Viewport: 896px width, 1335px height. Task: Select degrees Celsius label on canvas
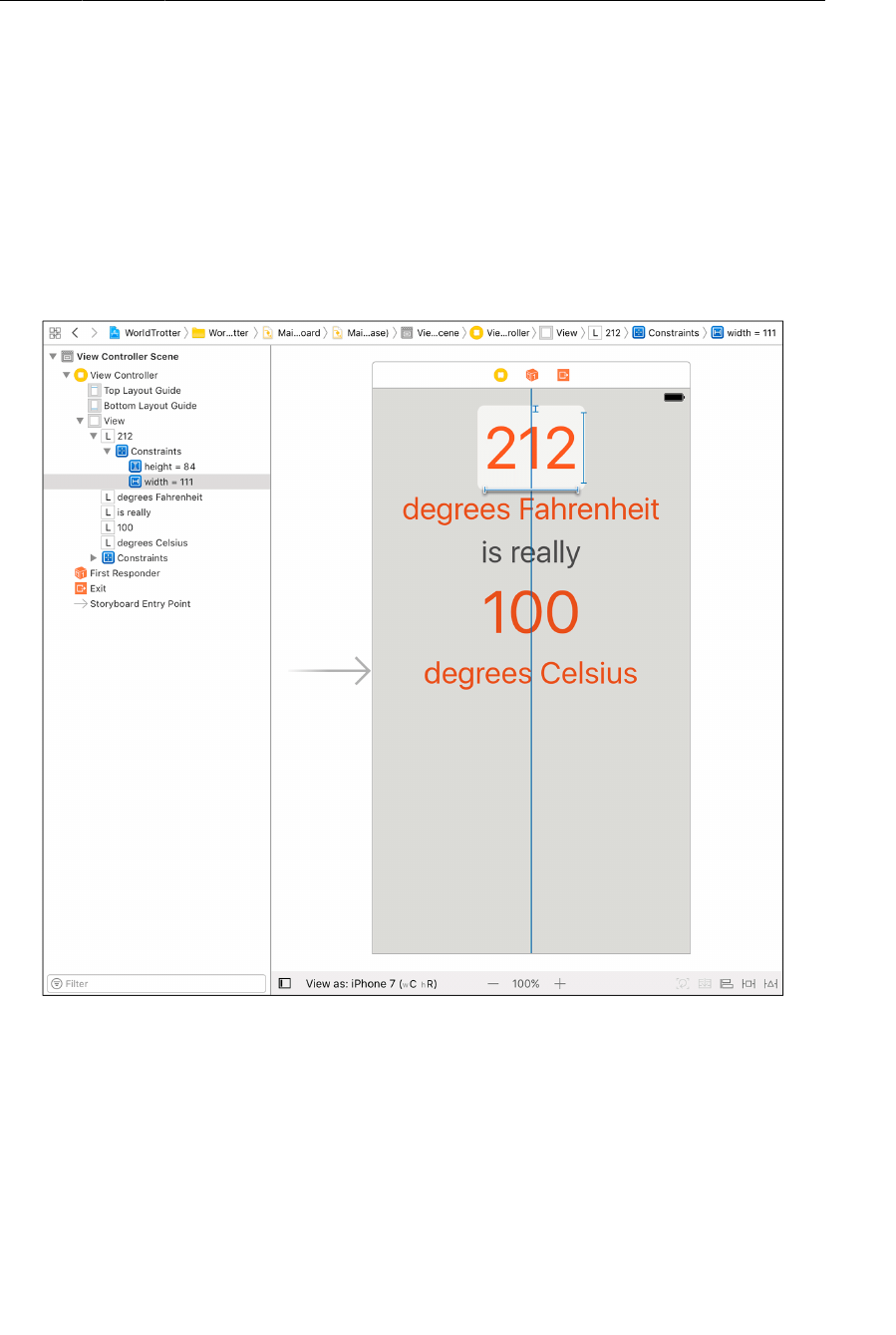530,673
